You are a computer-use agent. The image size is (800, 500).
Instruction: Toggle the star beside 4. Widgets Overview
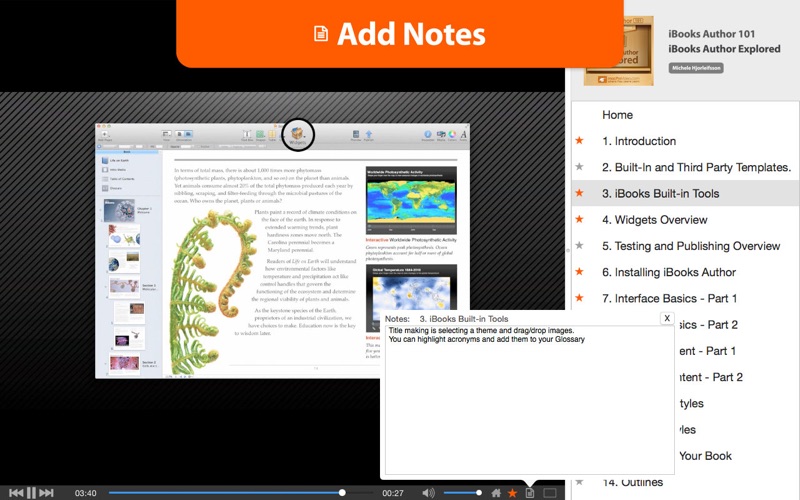click(580, 219)
